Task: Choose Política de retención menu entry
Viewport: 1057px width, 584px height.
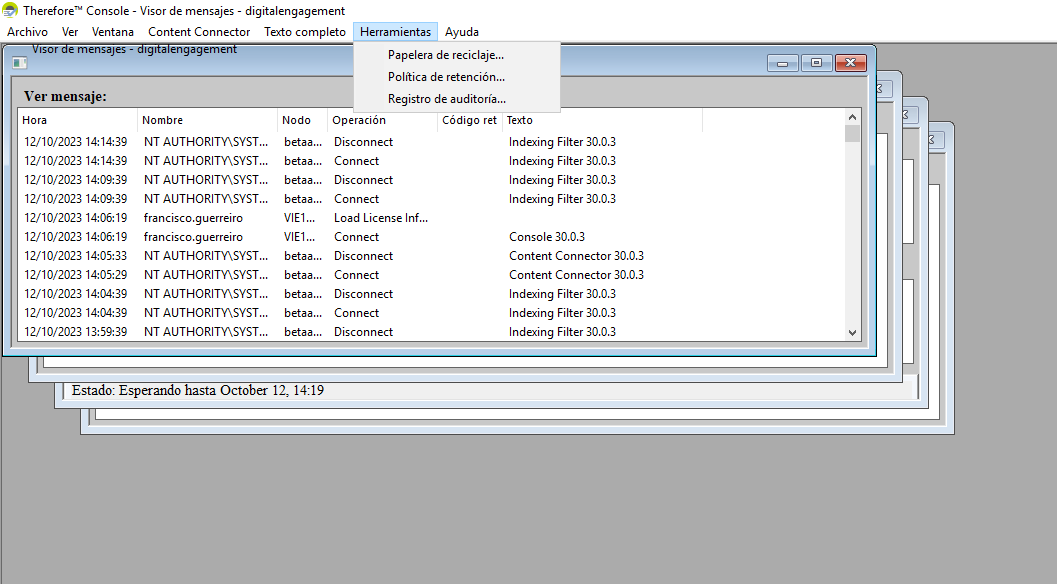Action: point(456,77)
